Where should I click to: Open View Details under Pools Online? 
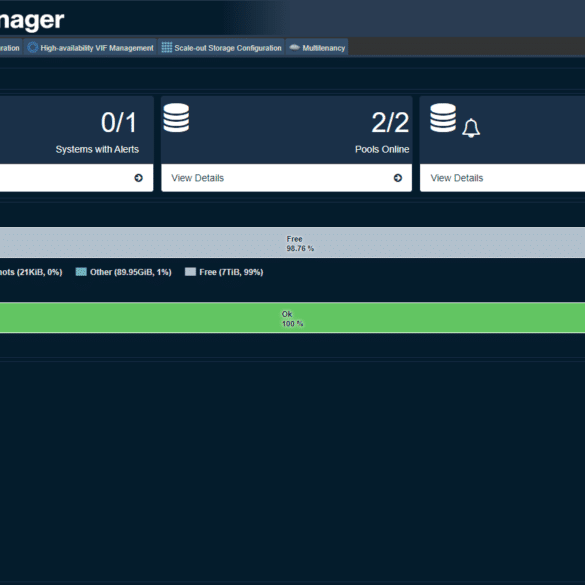(x=197, y=178)
